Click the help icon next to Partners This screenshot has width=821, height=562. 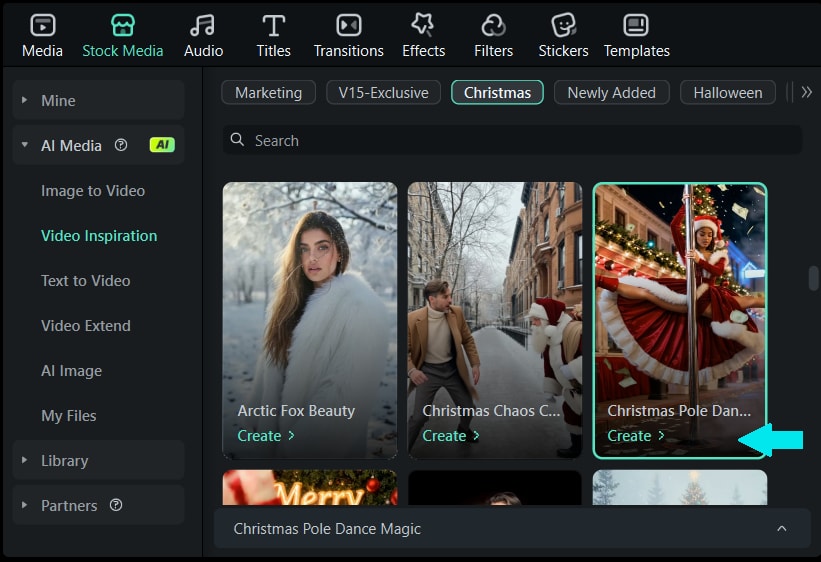click(116, 505)
